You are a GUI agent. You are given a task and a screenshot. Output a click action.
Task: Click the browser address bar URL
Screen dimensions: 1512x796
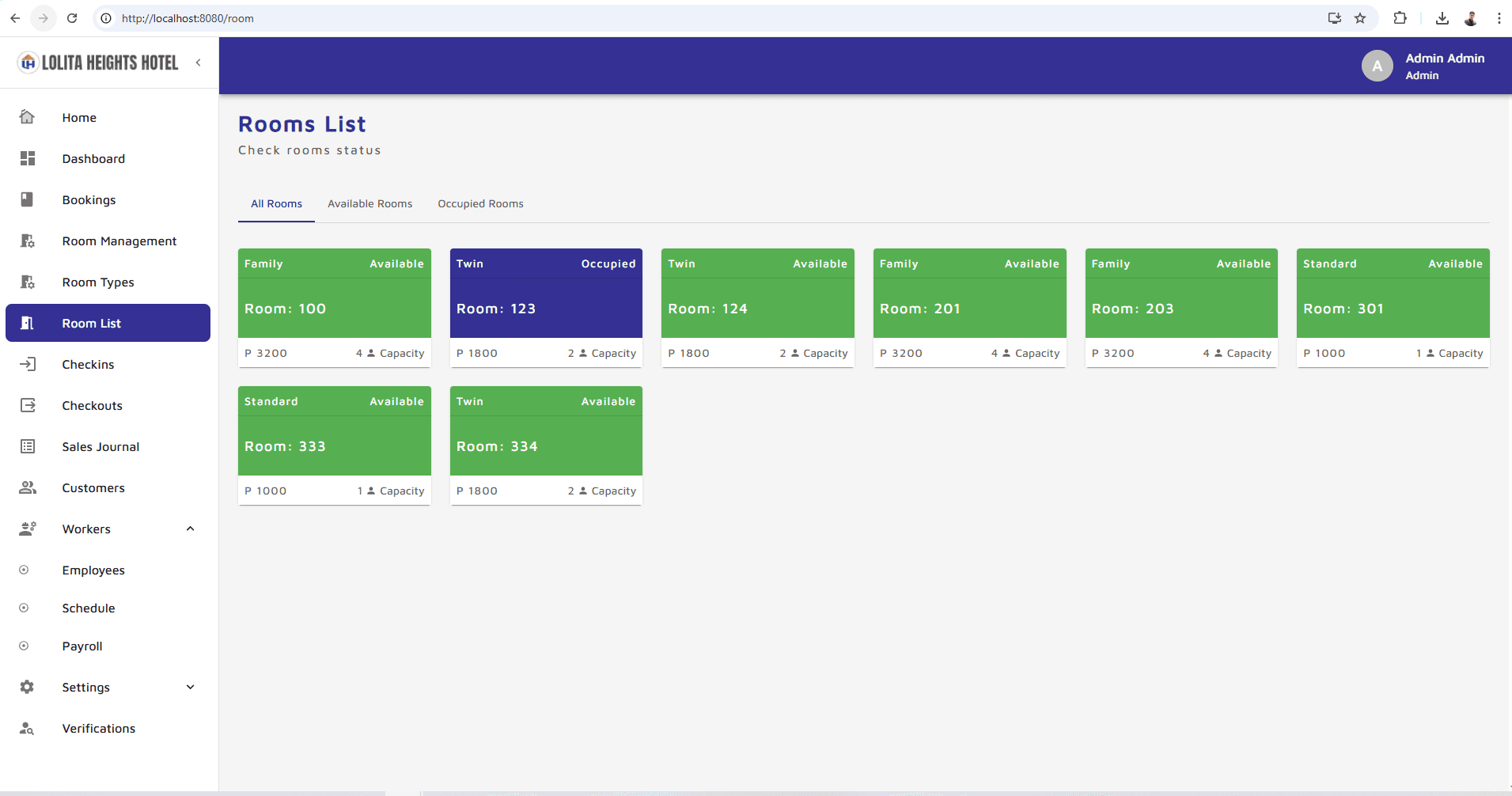point(188,18)
